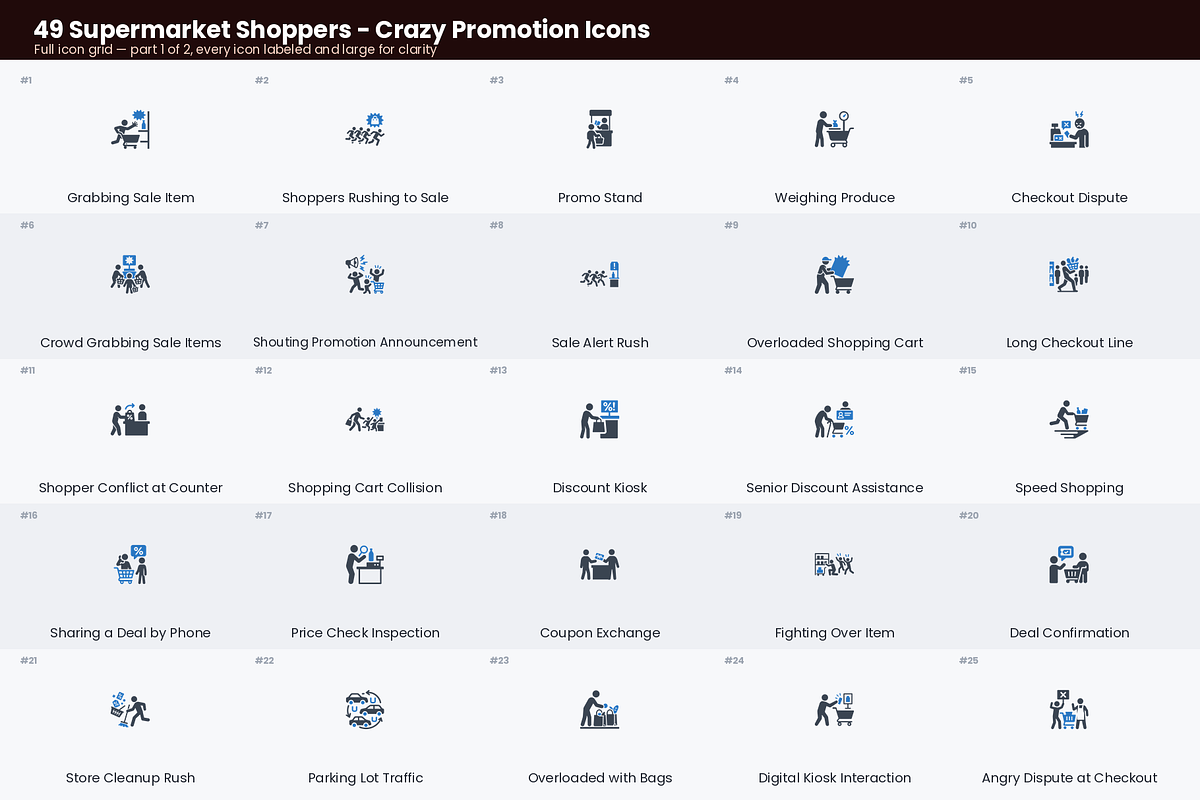1200x800 pixels.
Task: Click the 'Senior Discount Assistance' label
Action: pos(835,487)
